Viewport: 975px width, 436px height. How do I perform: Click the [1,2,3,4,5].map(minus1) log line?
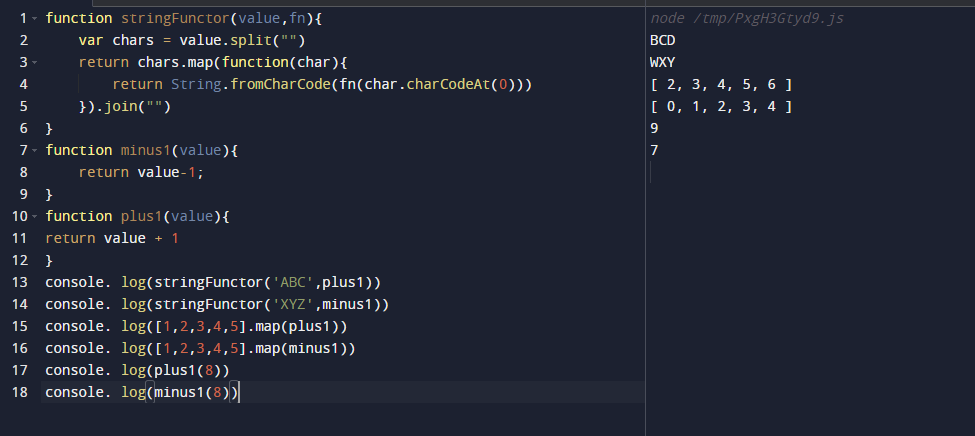200,348
